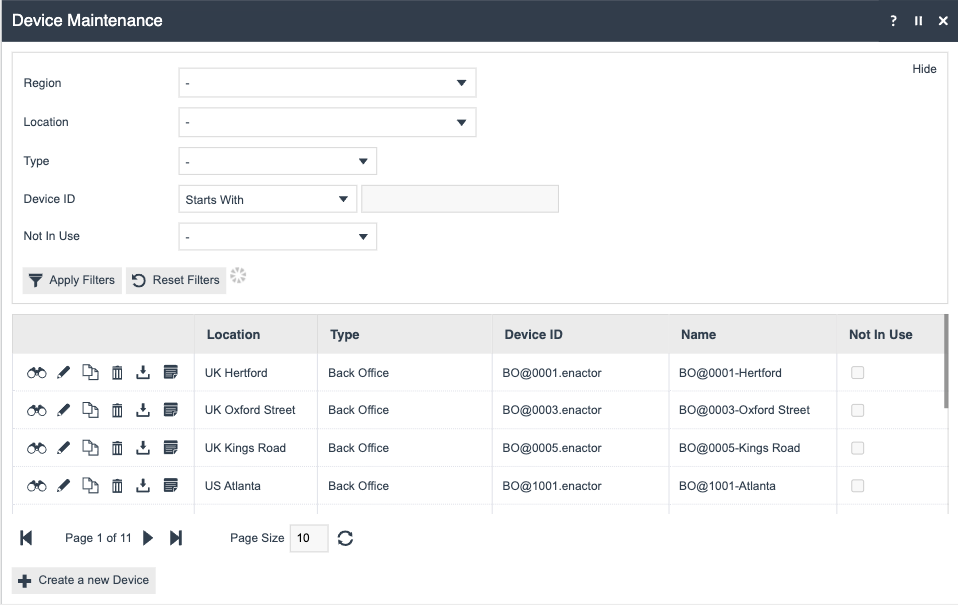Viewport: 958px width, 605px height.
Task: Open the Device ID Starts With dropdown
Action: click(267, 199)
